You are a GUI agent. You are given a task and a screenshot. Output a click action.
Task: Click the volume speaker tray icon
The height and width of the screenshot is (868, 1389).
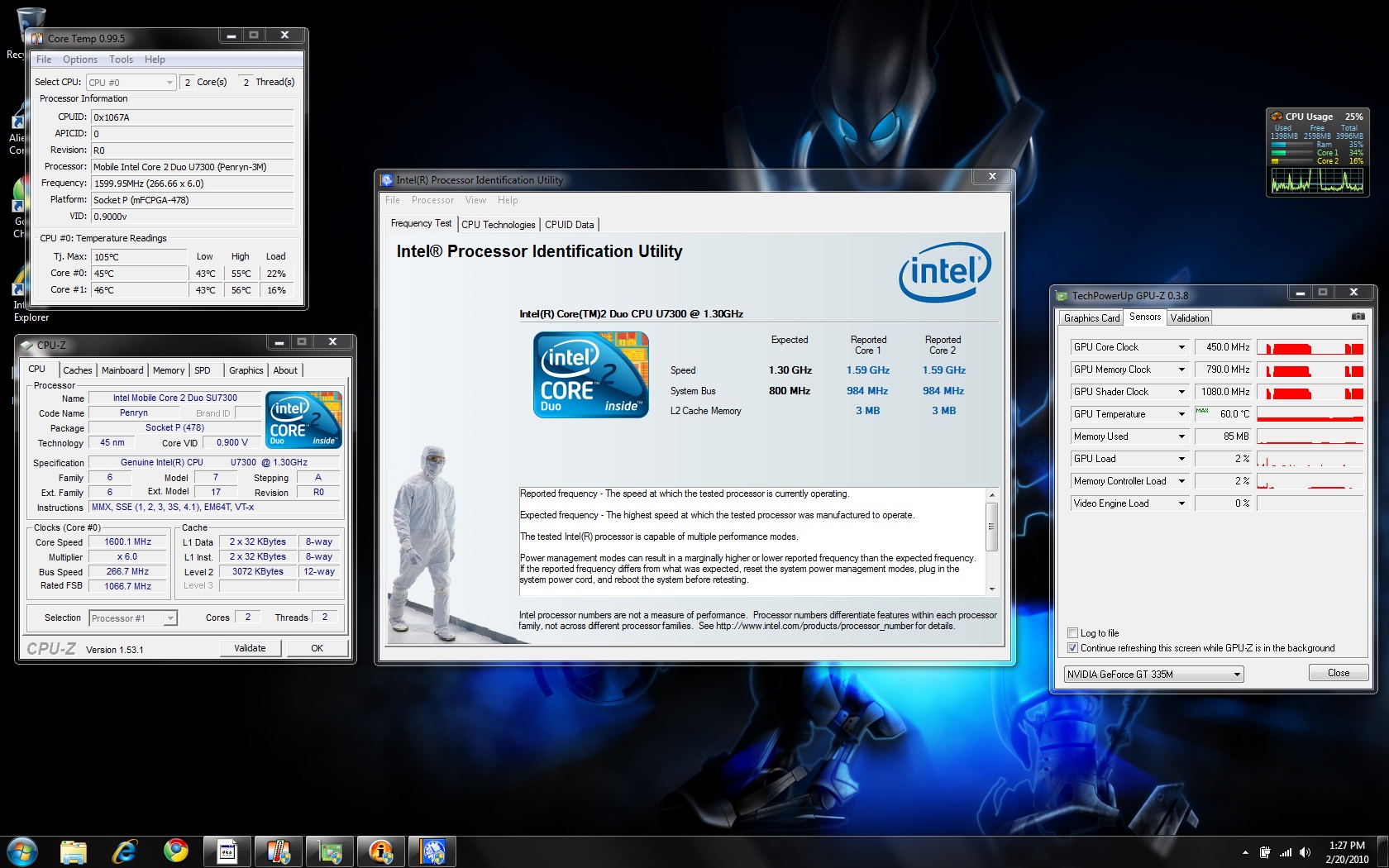1305,852
